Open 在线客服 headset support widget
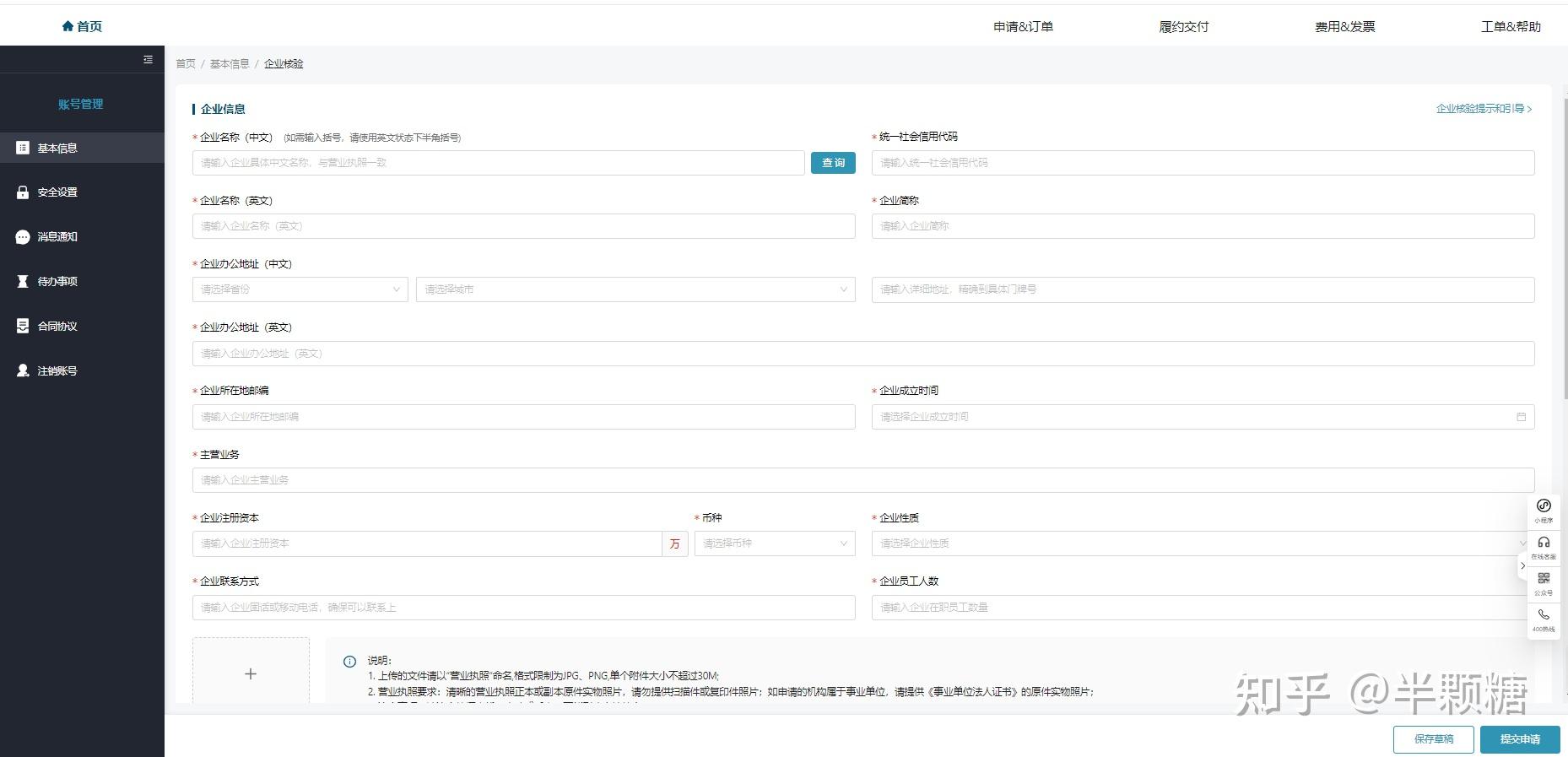 pos(1544,547)
